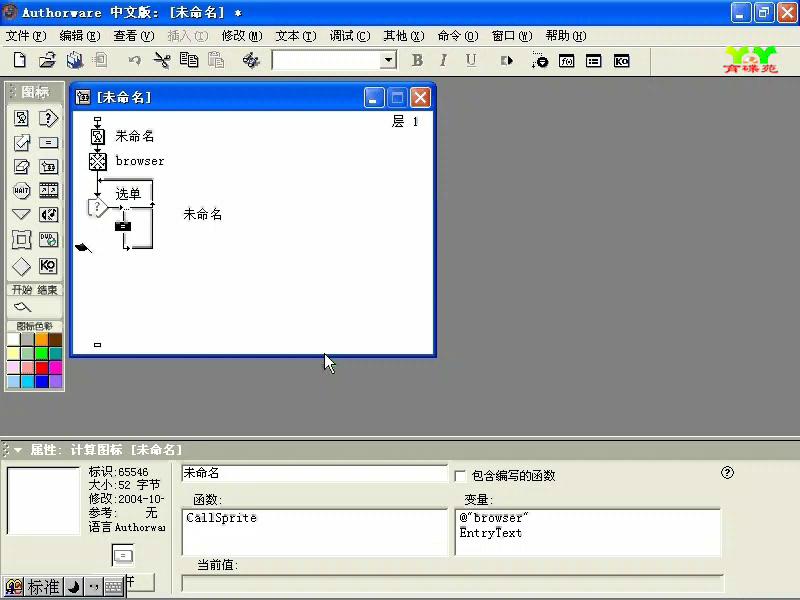
Task: Select @"browser" in the variables list
Action: point(493,518)
